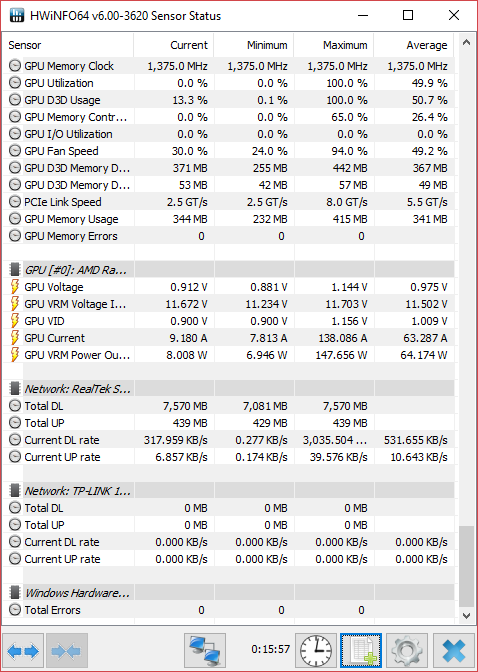Screen dimensions: 478x672
Task: Open sensor settings gear icon
Action: pyautogui.click(x=407, y=651)
